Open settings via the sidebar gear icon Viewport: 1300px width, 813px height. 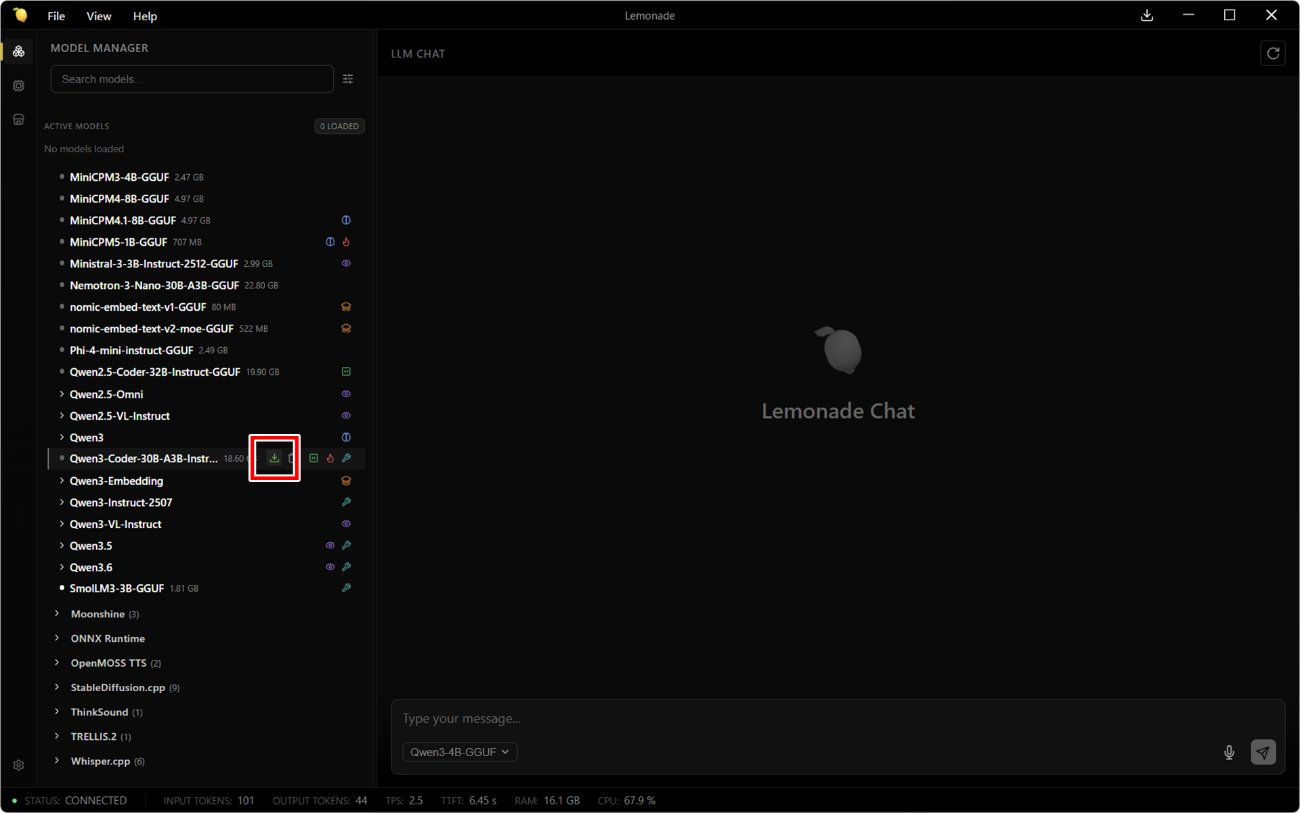click(x=19, y=765)
